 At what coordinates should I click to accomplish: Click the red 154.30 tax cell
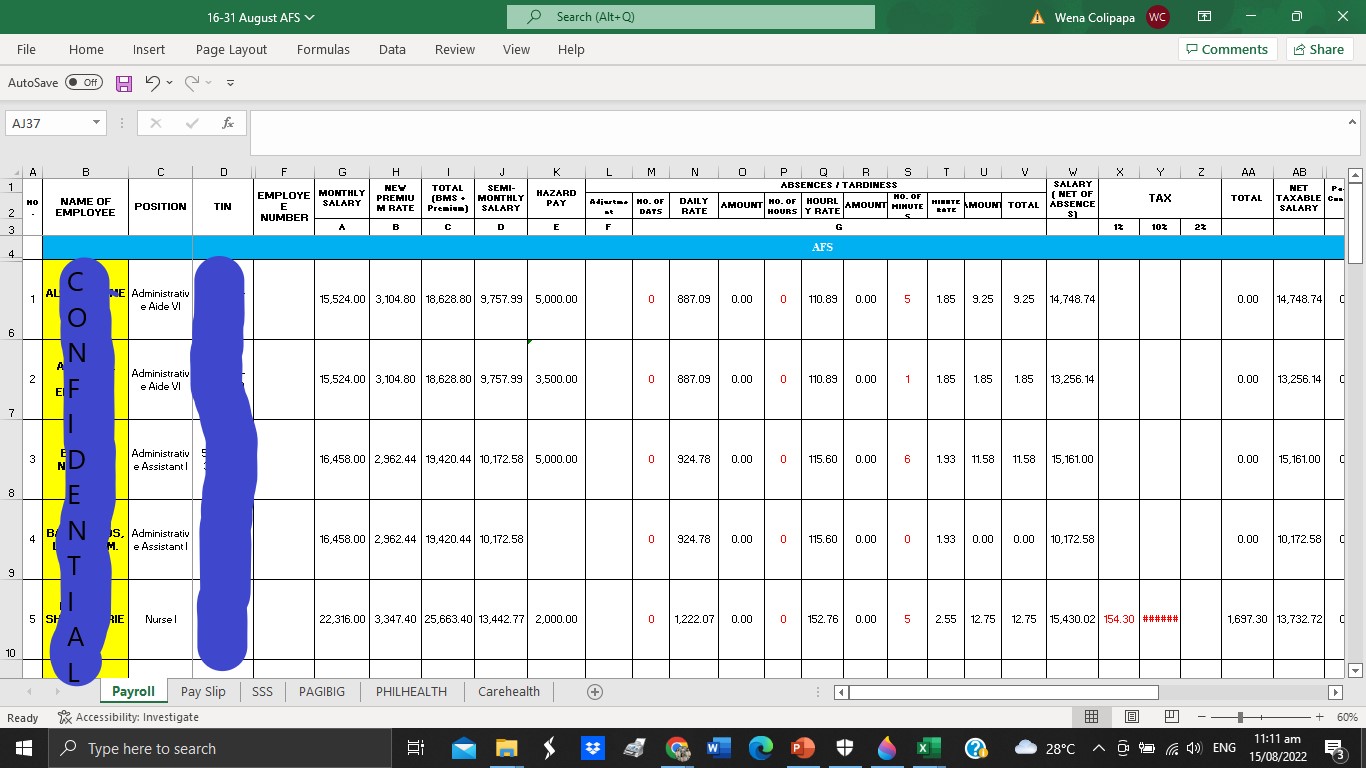pyautogui.click(x=1119, y=619)
